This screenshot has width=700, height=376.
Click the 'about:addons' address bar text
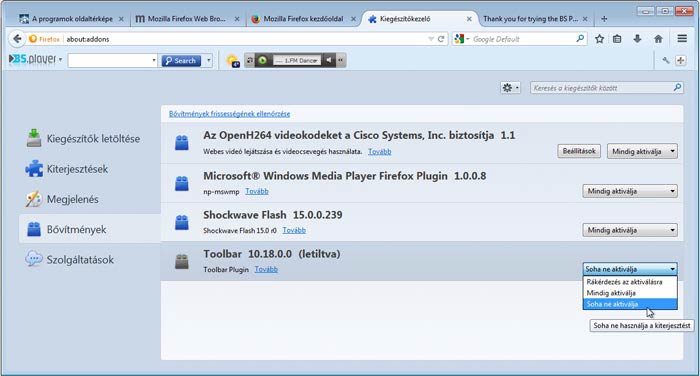(x=88, y=39)
